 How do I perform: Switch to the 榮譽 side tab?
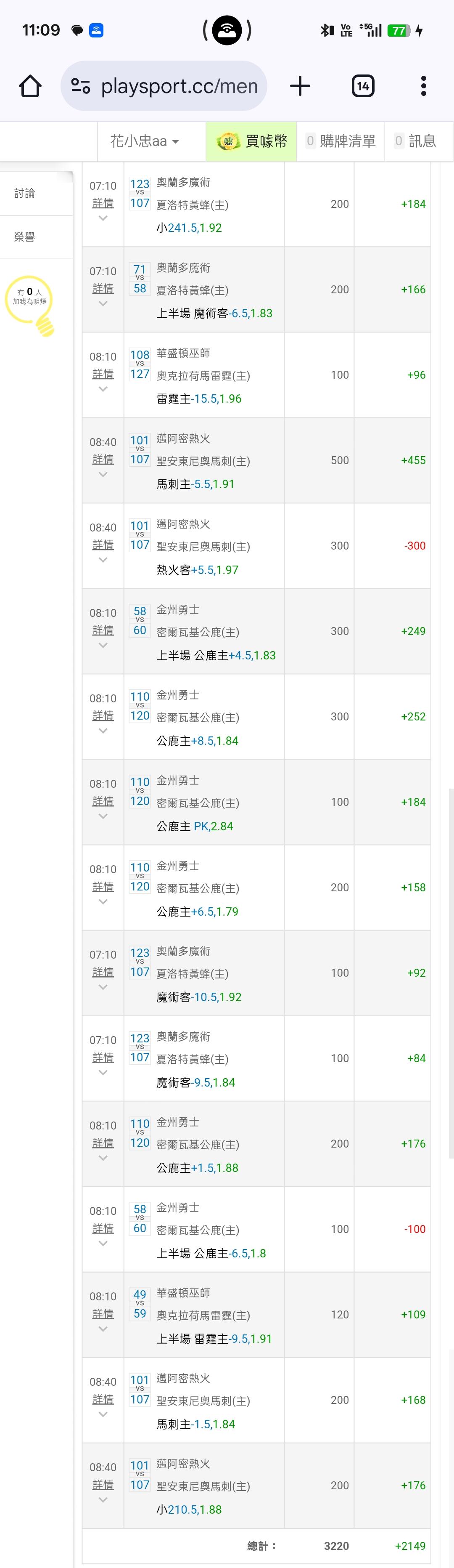25,237
